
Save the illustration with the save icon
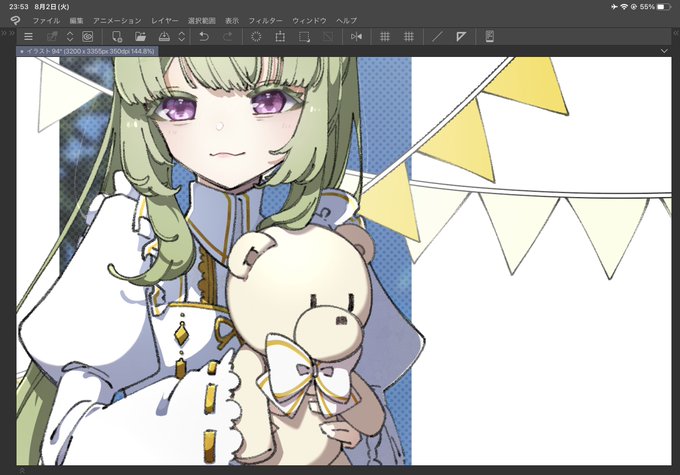coord(164,37)
